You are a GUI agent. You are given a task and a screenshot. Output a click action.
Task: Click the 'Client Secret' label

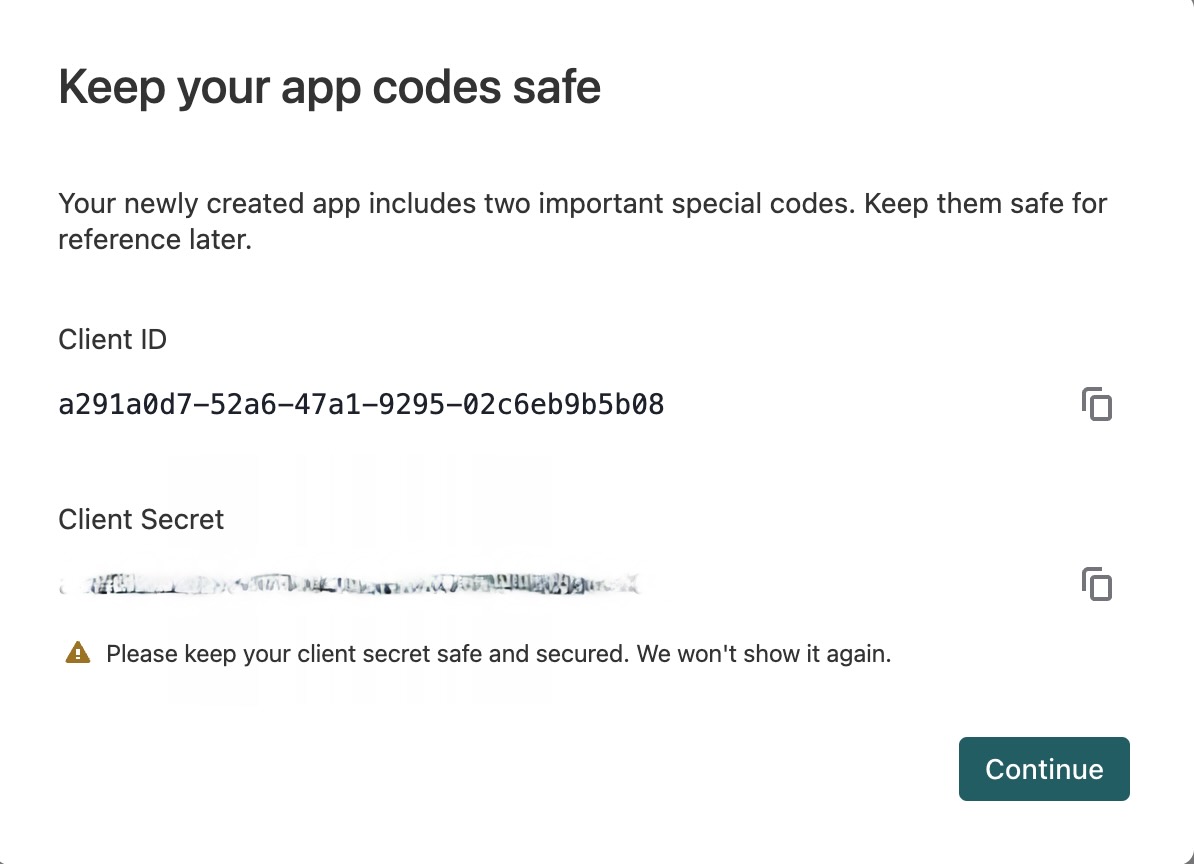141,519
